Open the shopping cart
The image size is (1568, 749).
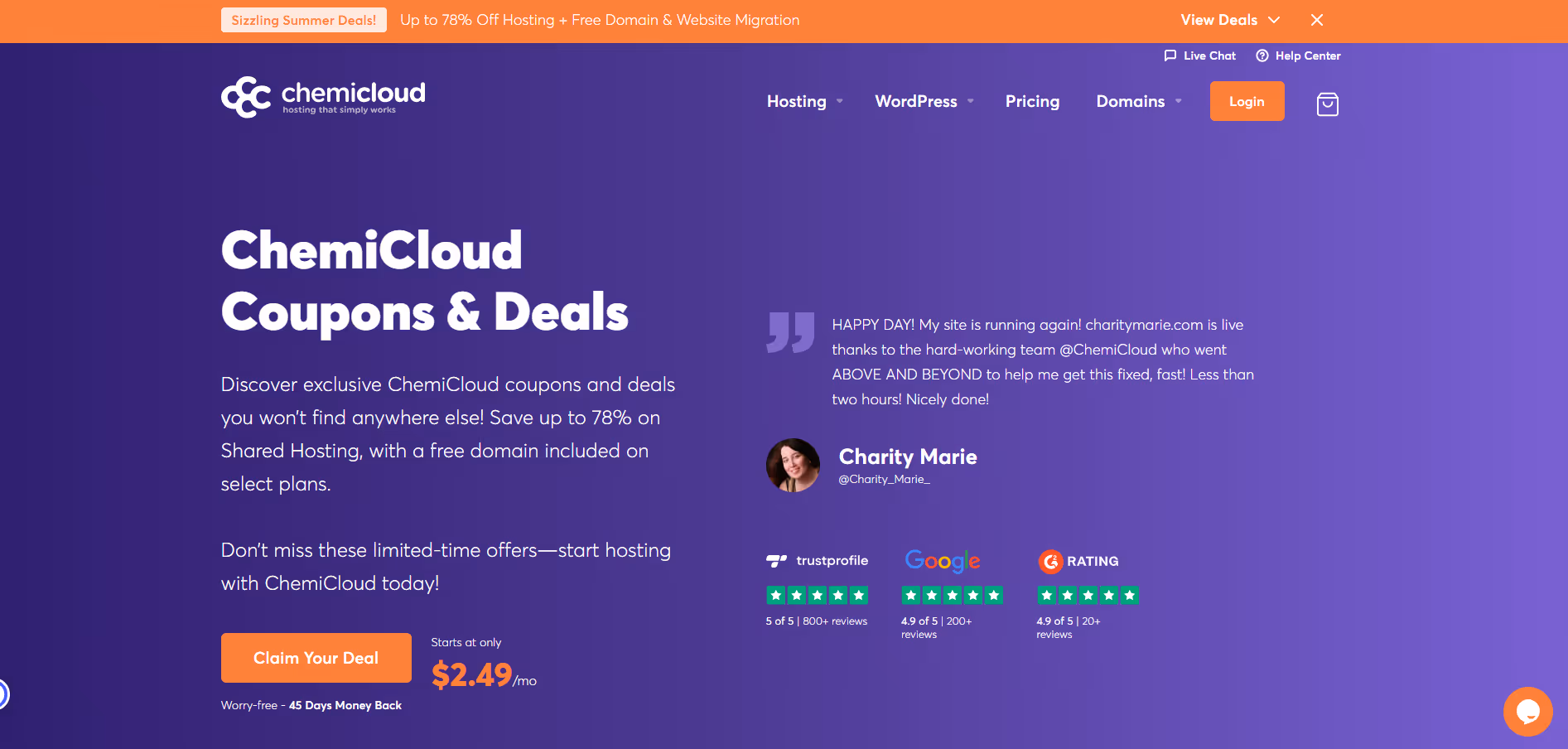tap(1327, 104)
